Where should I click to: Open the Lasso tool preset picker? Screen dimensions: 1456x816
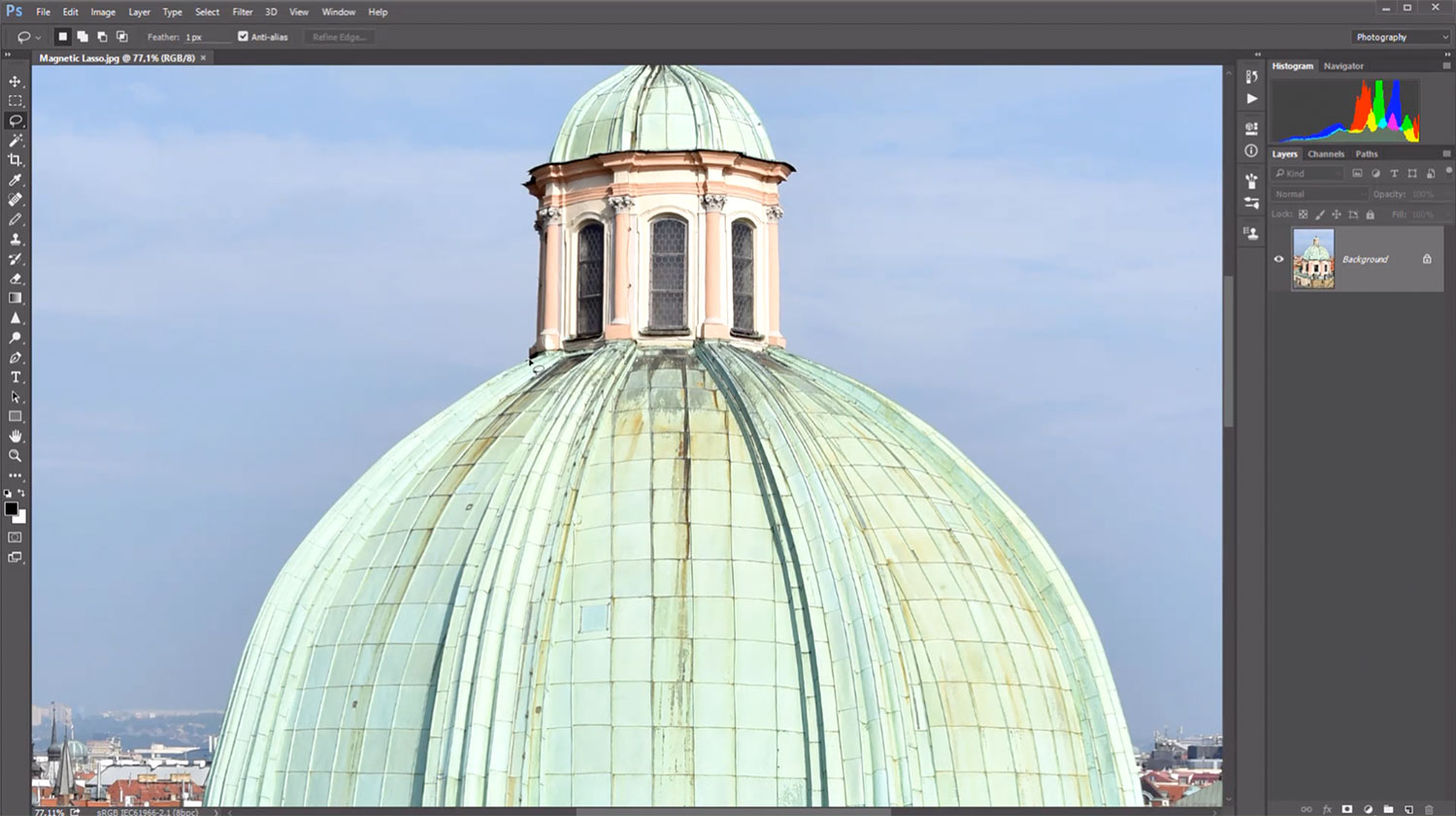coord(28,37)
